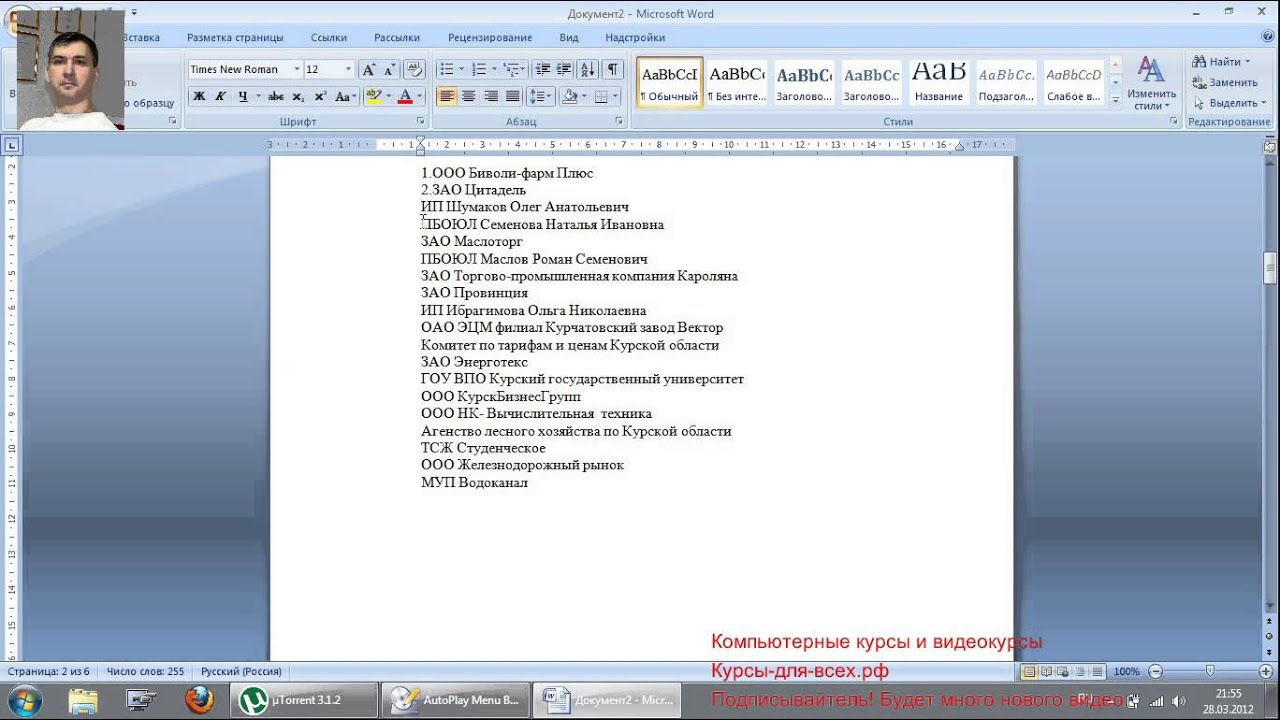Viewport: 1280px width, 720px height.
Task: Decrease font size with the shrink font button
Action: [x=389, y=69]
